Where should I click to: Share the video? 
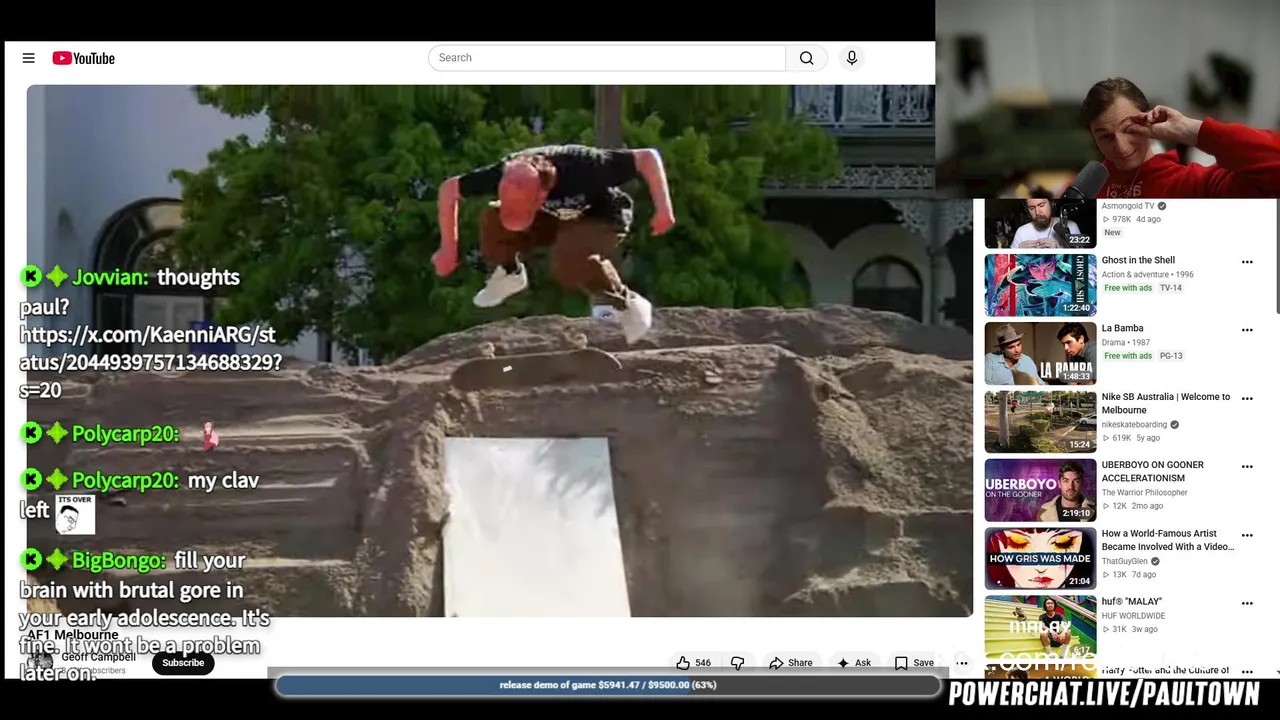tap(790, 663)
